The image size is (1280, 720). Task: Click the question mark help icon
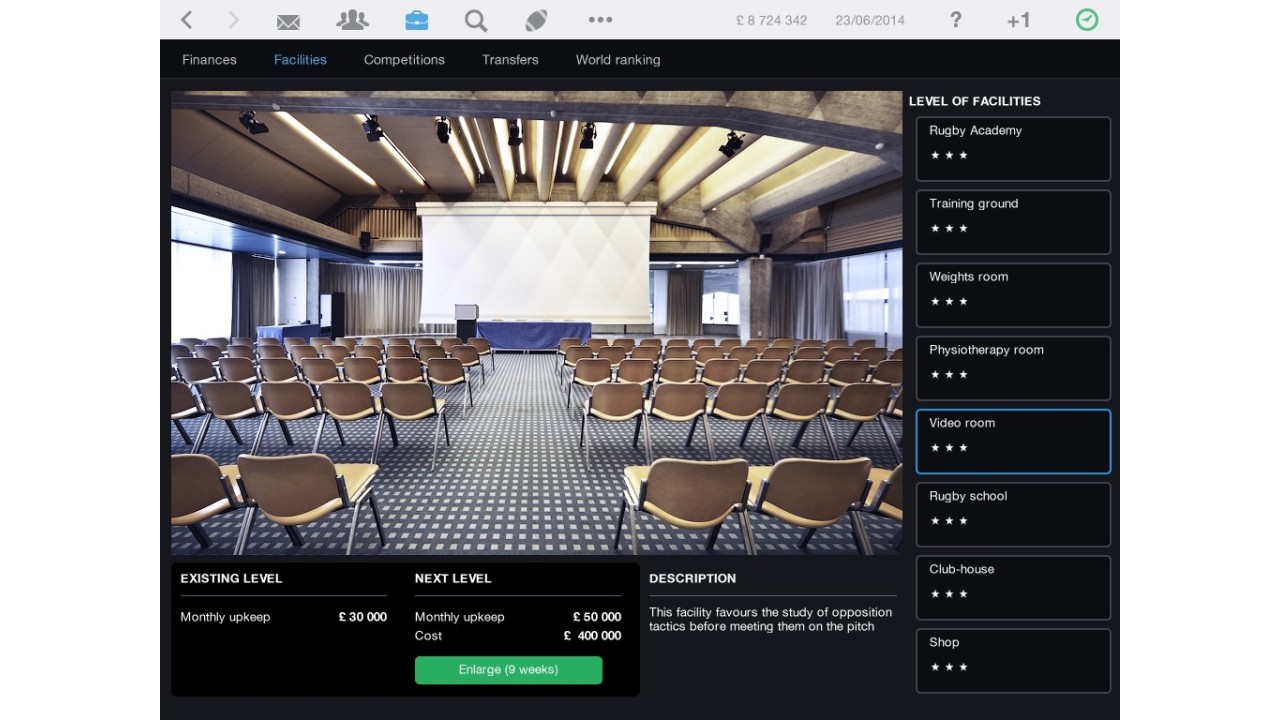956,20
